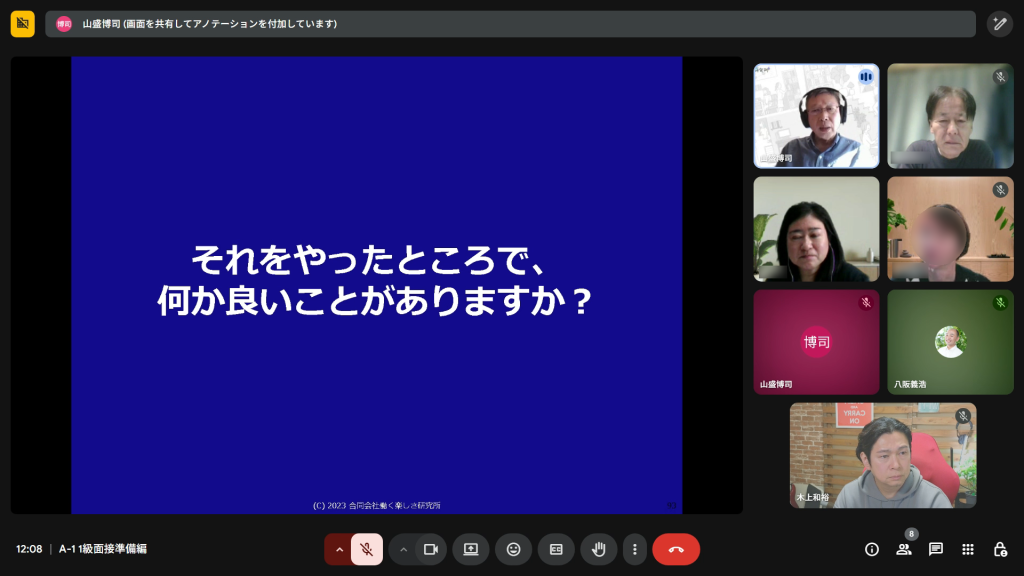Open more options three-dot menu
The height and width of the screenshot is (576, 1024).
634,549
